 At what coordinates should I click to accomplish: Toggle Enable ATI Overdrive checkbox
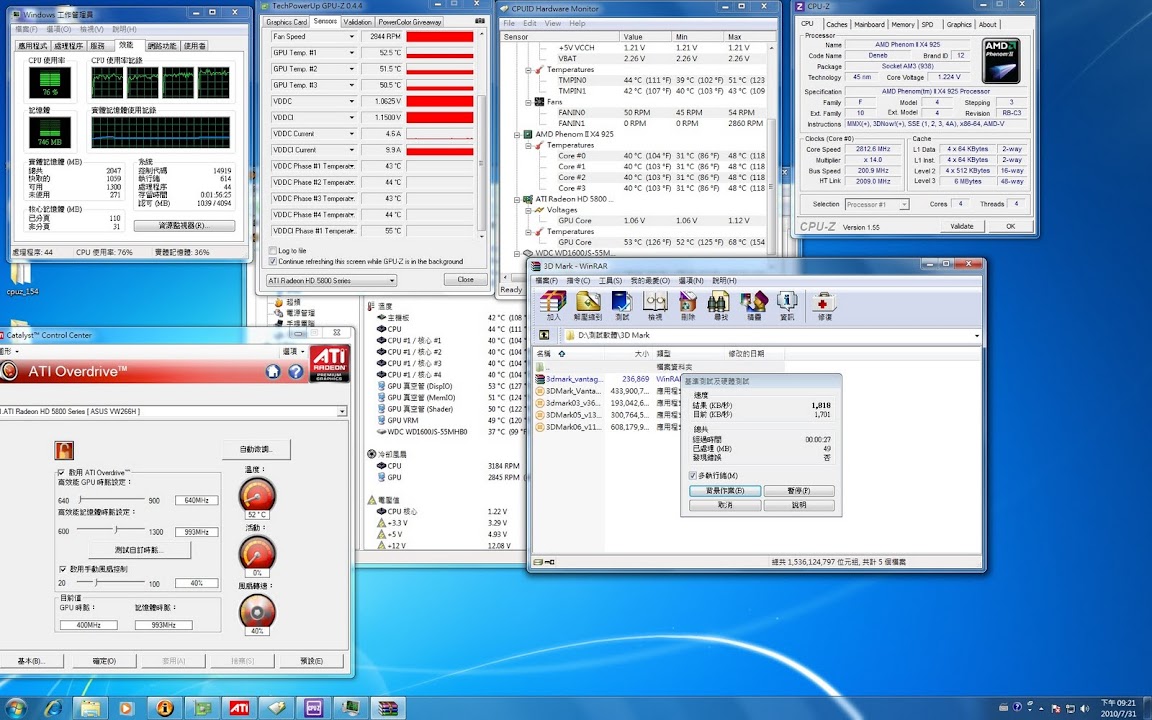tap(61, 472)
